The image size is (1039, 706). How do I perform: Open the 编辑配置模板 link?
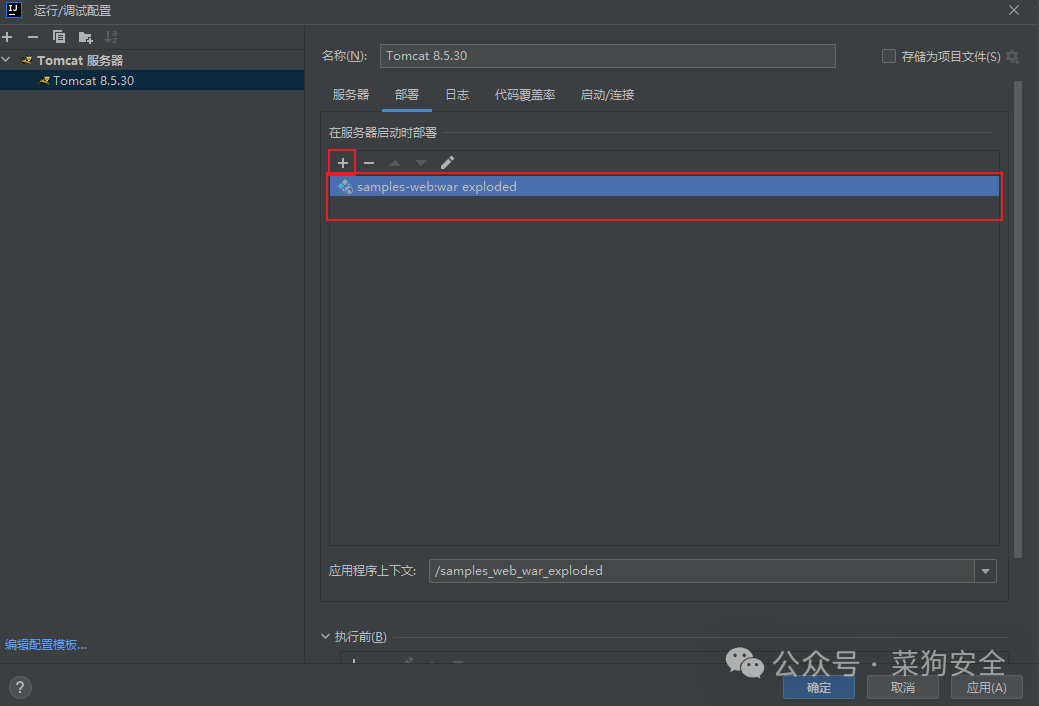click(46, 644)
